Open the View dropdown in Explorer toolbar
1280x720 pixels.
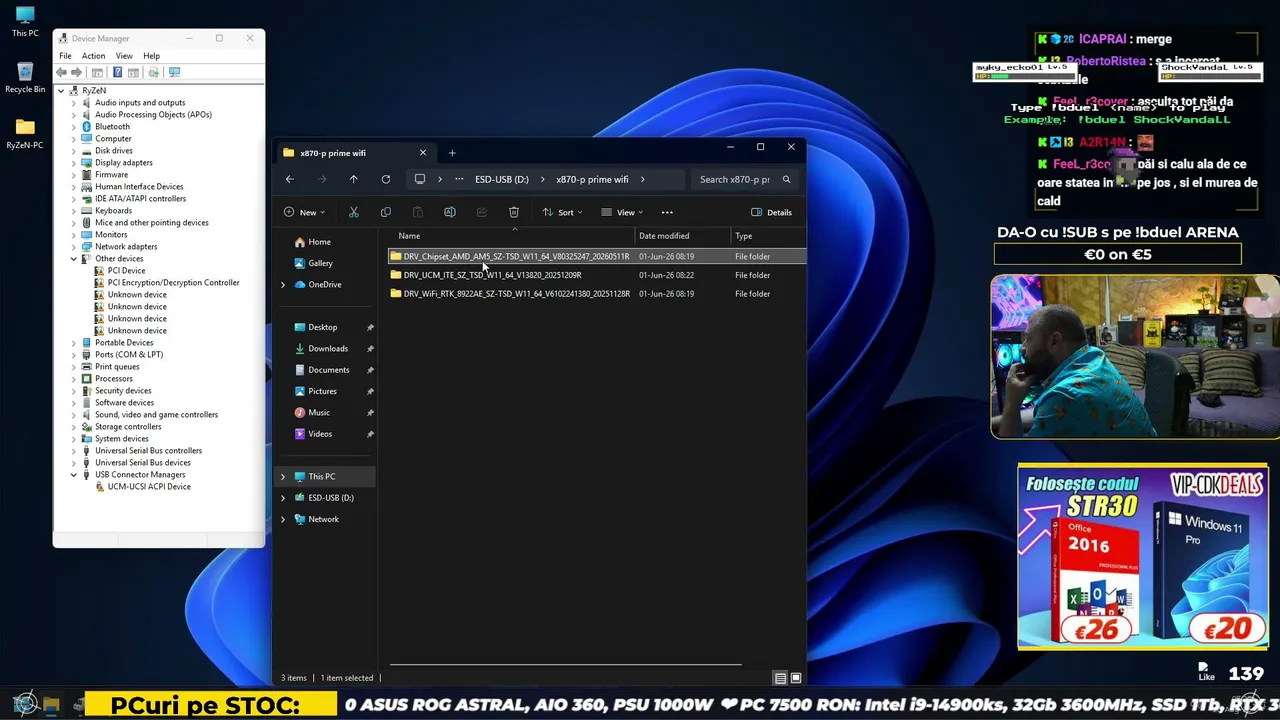pos(622,212)
